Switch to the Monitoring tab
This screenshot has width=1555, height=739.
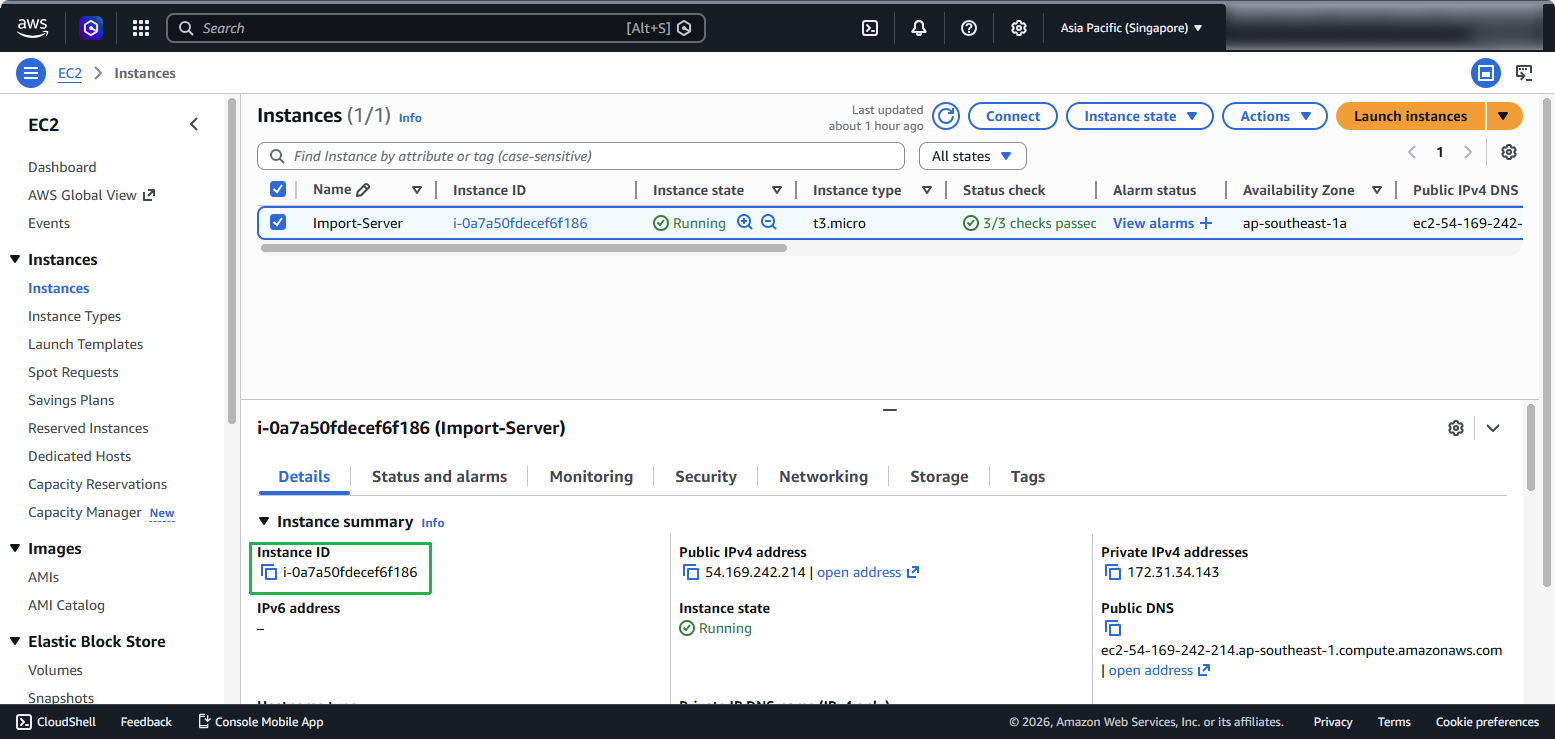tap(591, 476)
